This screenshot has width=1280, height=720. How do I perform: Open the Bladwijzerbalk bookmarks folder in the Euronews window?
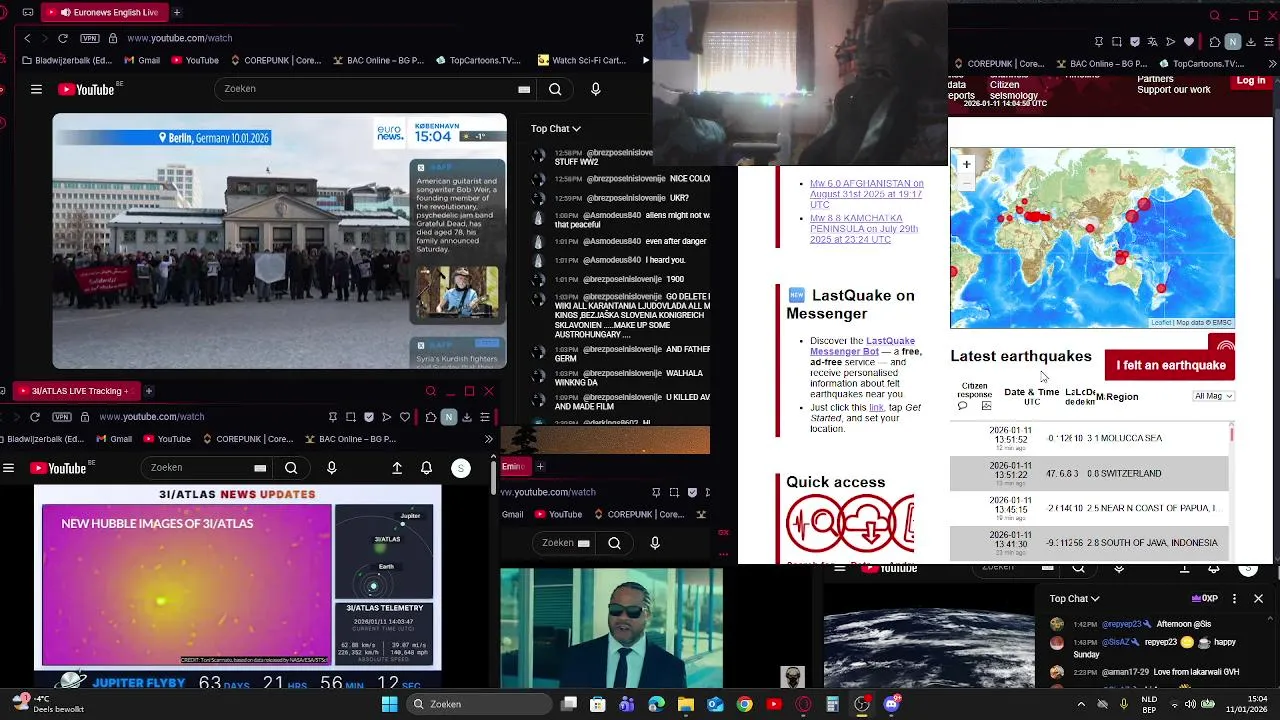point(67,60)
